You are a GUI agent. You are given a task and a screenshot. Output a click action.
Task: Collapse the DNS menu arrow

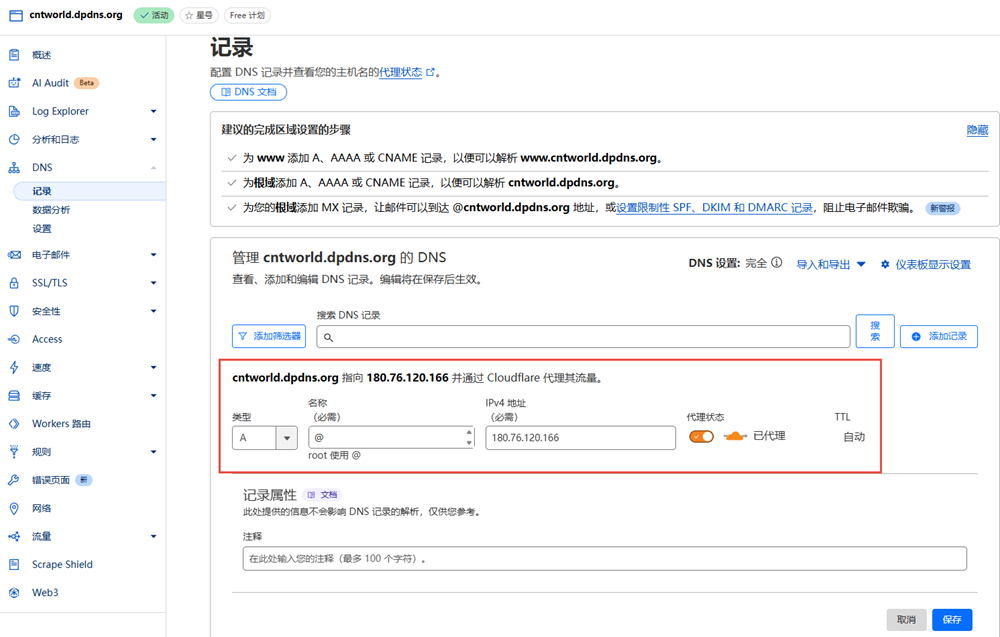click(x=153, y=168)
